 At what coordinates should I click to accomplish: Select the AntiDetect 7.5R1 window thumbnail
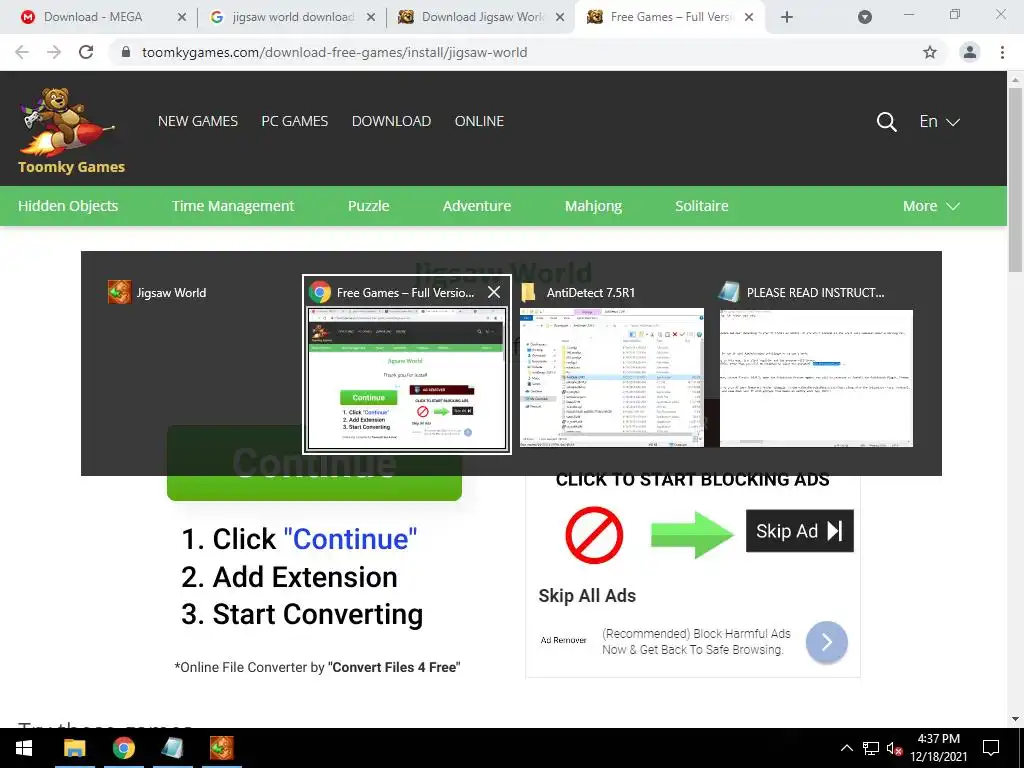click(612, 378)
